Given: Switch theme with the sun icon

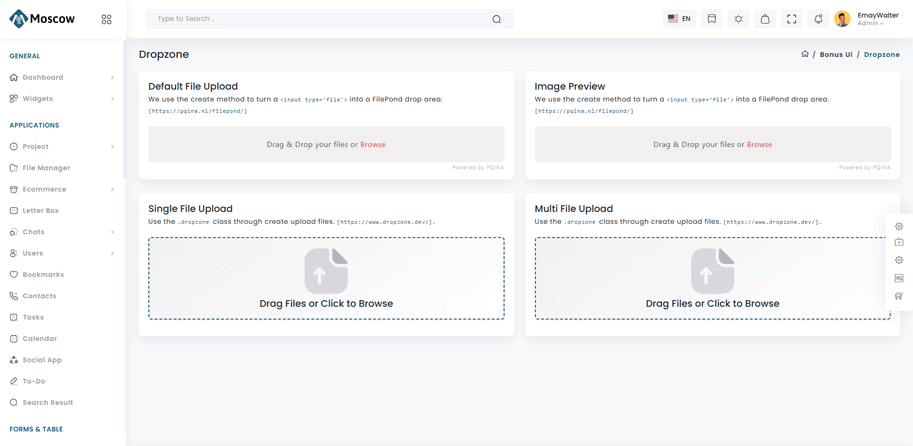Looking at the screenshot, I should point(738,19).
